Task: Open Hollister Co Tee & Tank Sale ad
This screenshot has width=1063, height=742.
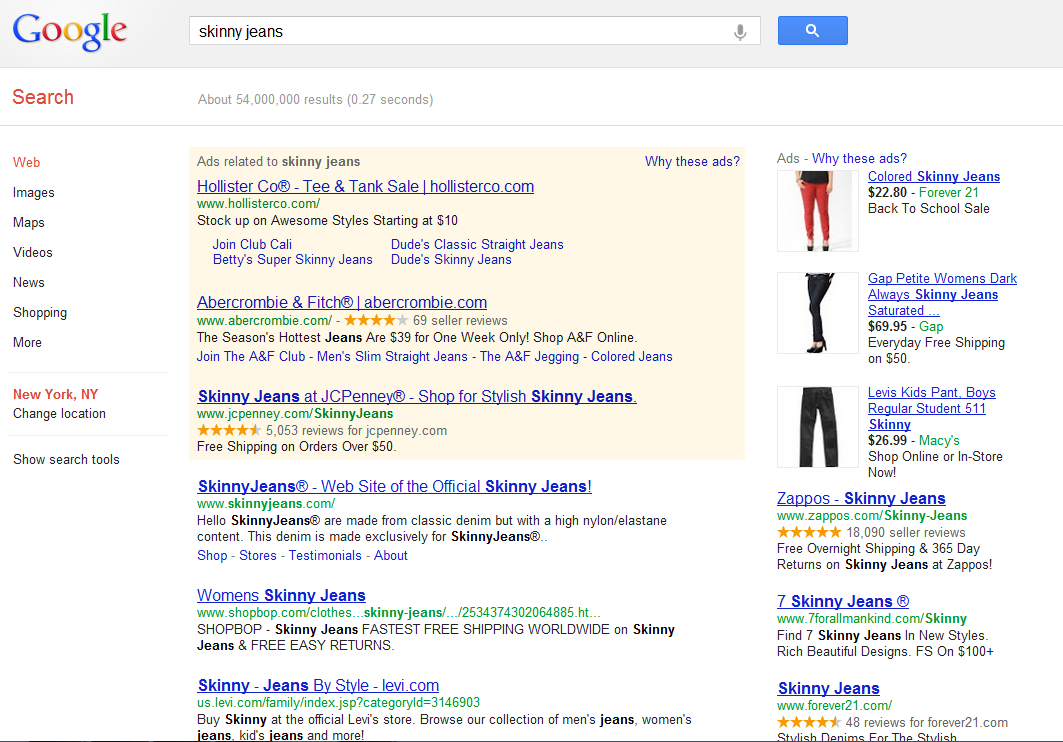Action: (x=365, y=186)
